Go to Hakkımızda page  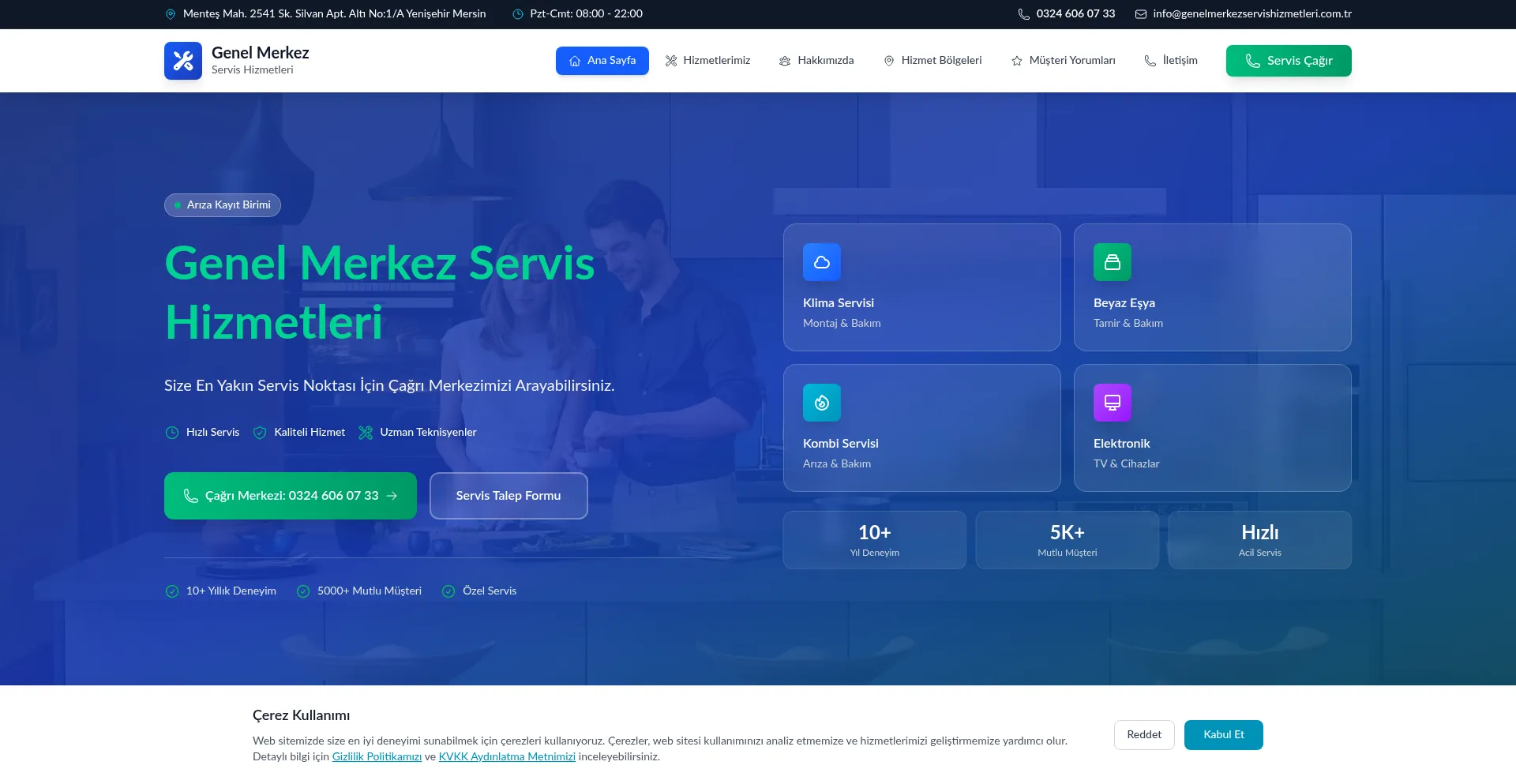pyautogui.click(x=816, y=61)
